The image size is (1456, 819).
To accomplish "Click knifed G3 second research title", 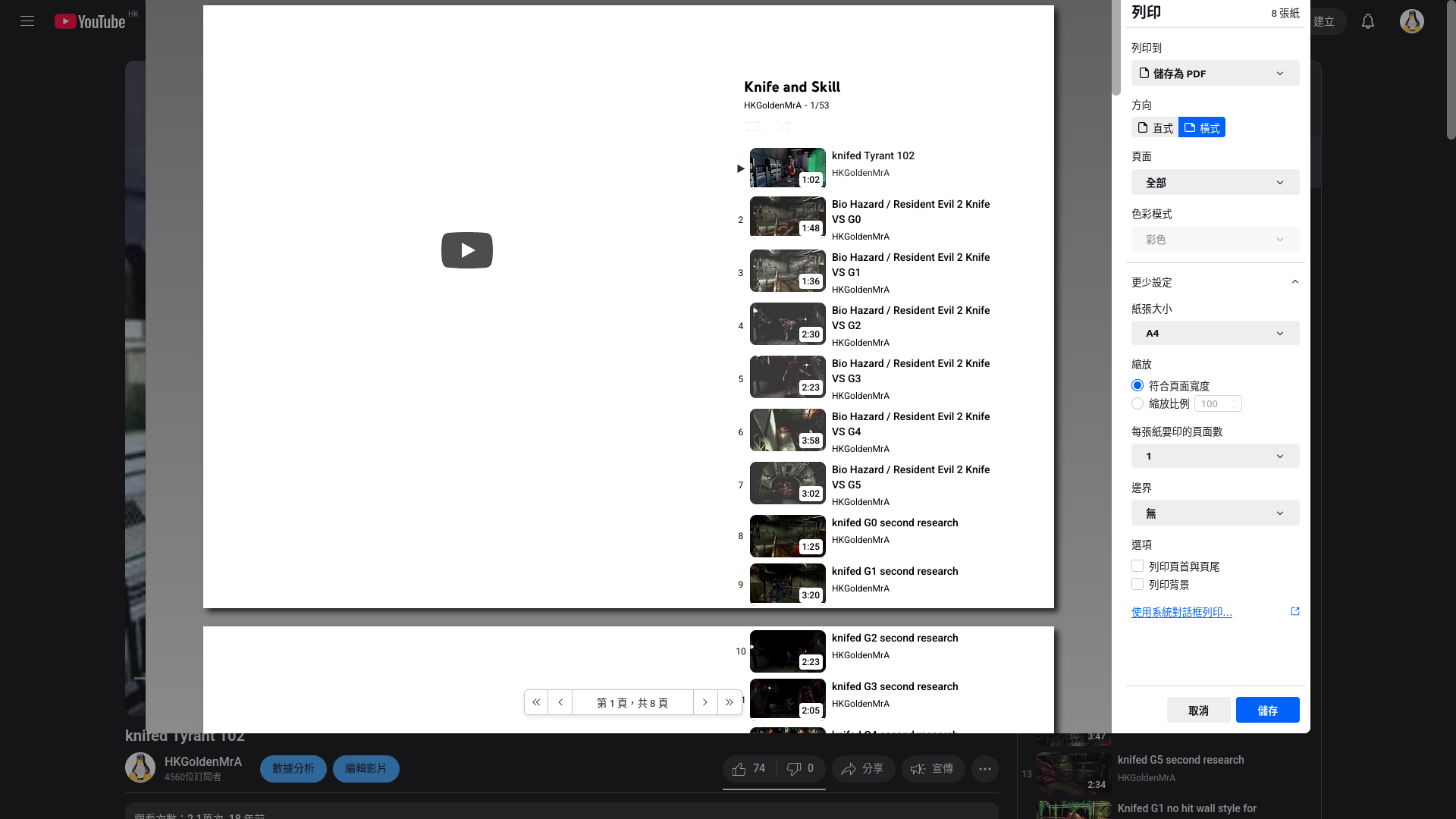I will point(895,686).
